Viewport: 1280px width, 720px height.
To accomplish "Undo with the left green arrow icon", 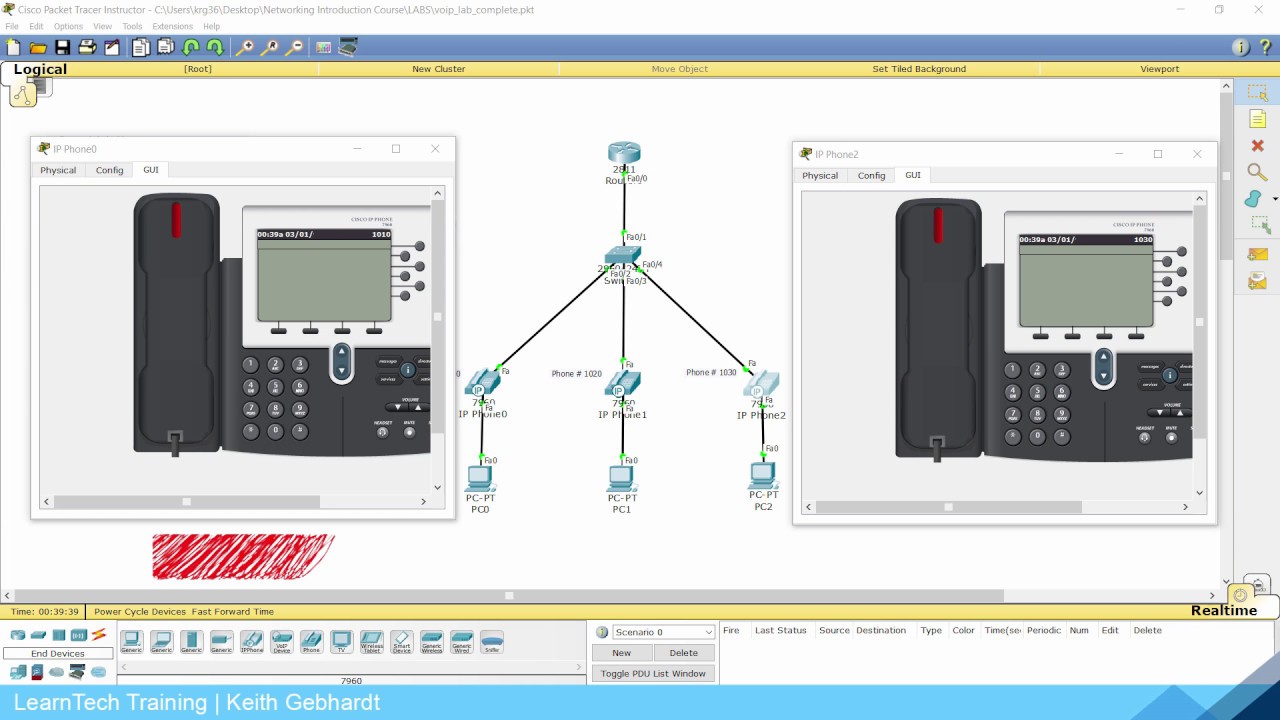I will click(x=191, y=47).
